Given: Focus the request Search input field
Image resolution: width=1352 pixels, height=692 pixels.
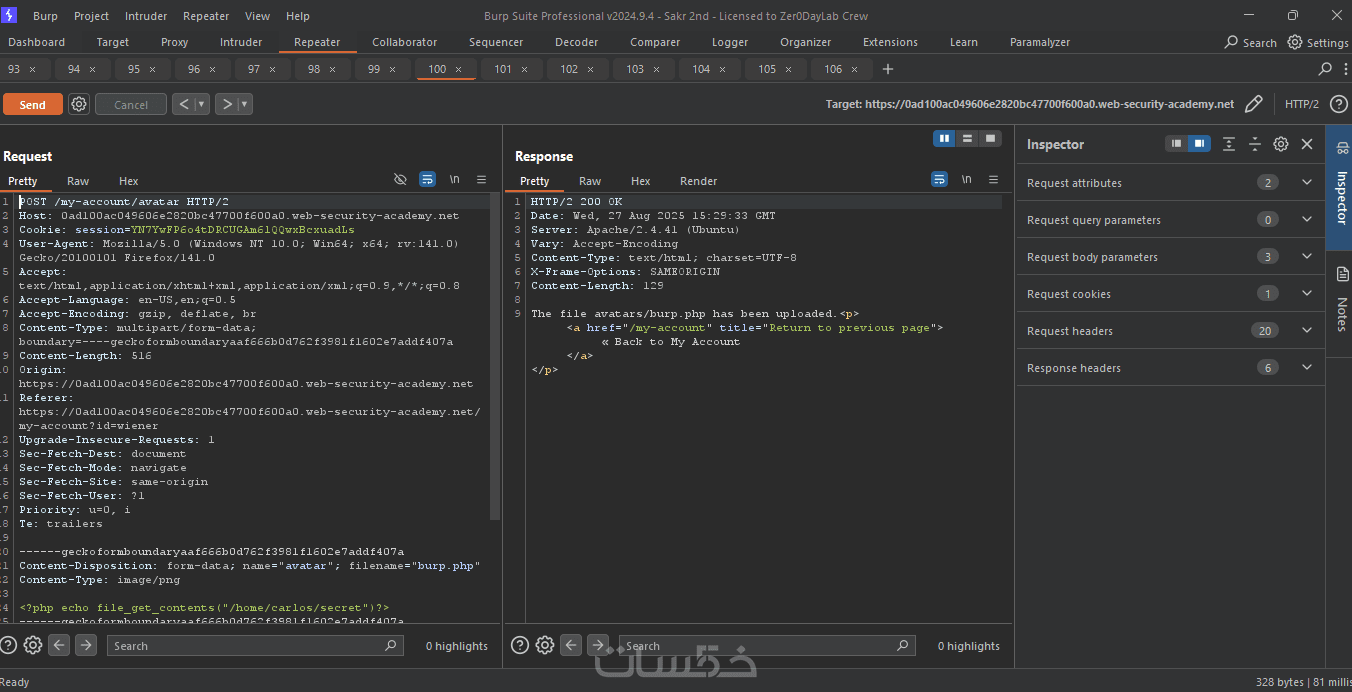Looking at the screenshot, I should point(255,646).
